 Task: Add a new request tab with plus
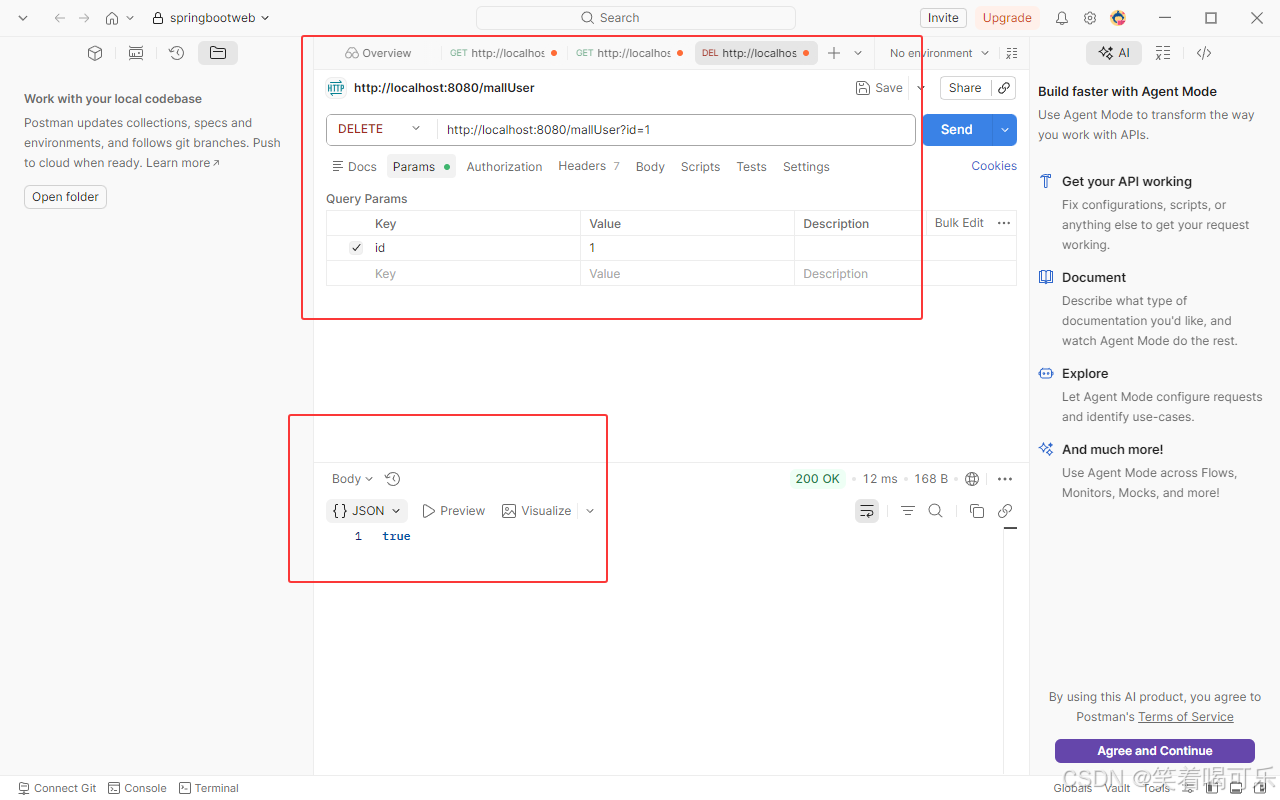click(834, 53)
